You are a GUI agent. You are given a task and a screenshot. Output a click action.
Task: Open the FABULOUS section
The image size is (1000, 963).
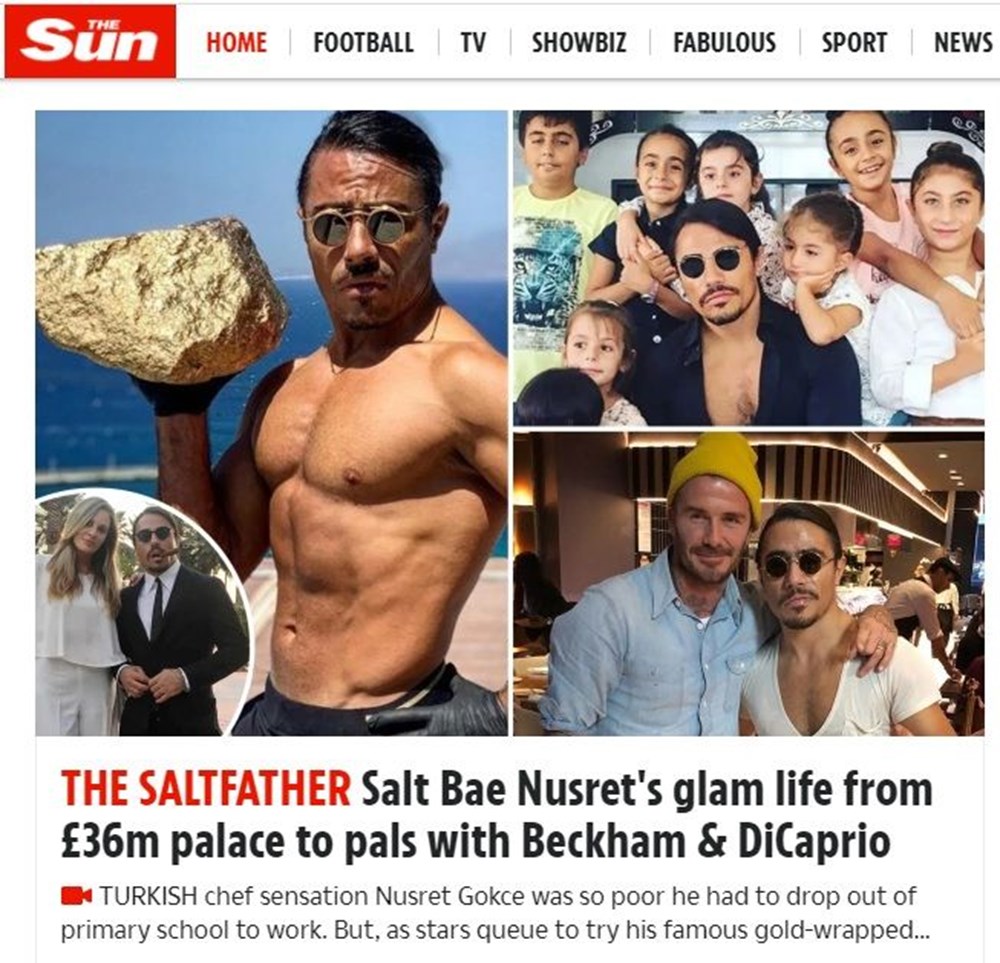point(724,42)
